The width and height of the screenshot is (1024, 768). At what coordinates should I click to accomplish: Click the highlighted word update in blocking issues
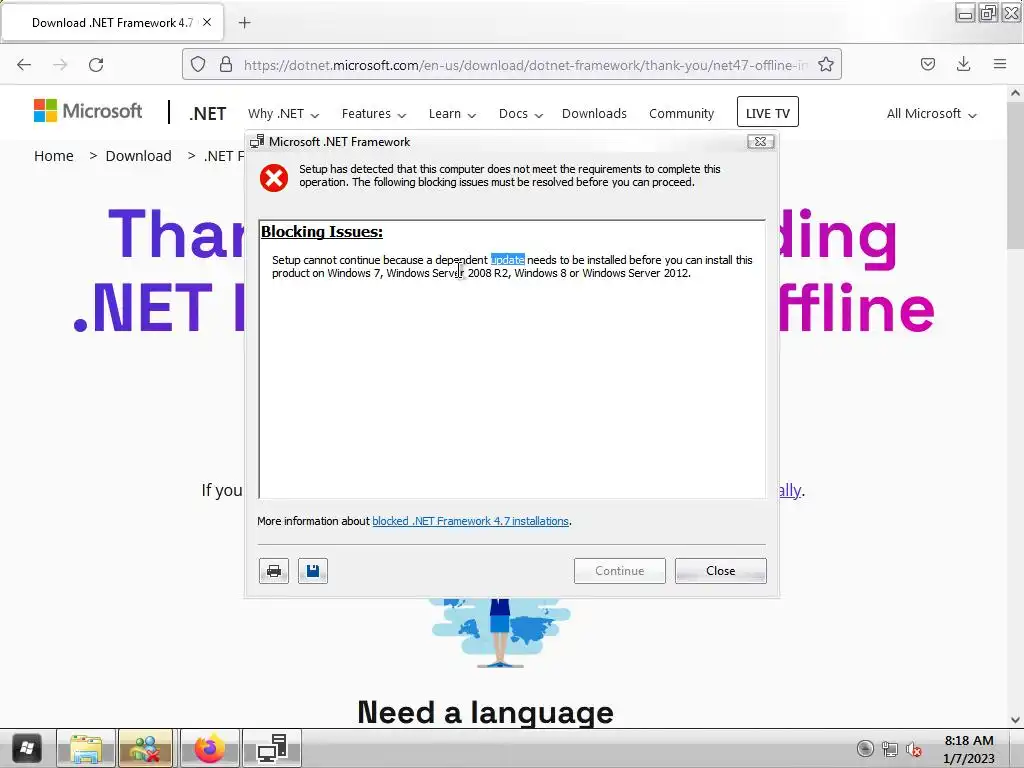point(507,260)
